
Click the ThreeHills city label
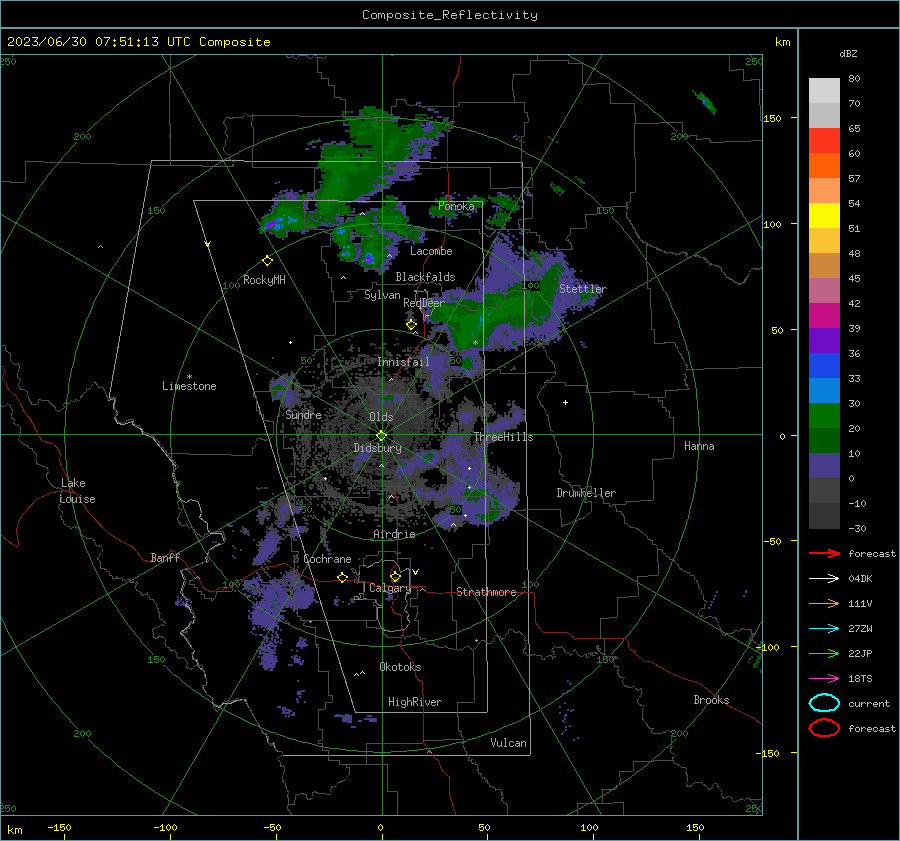click(503, 437)
